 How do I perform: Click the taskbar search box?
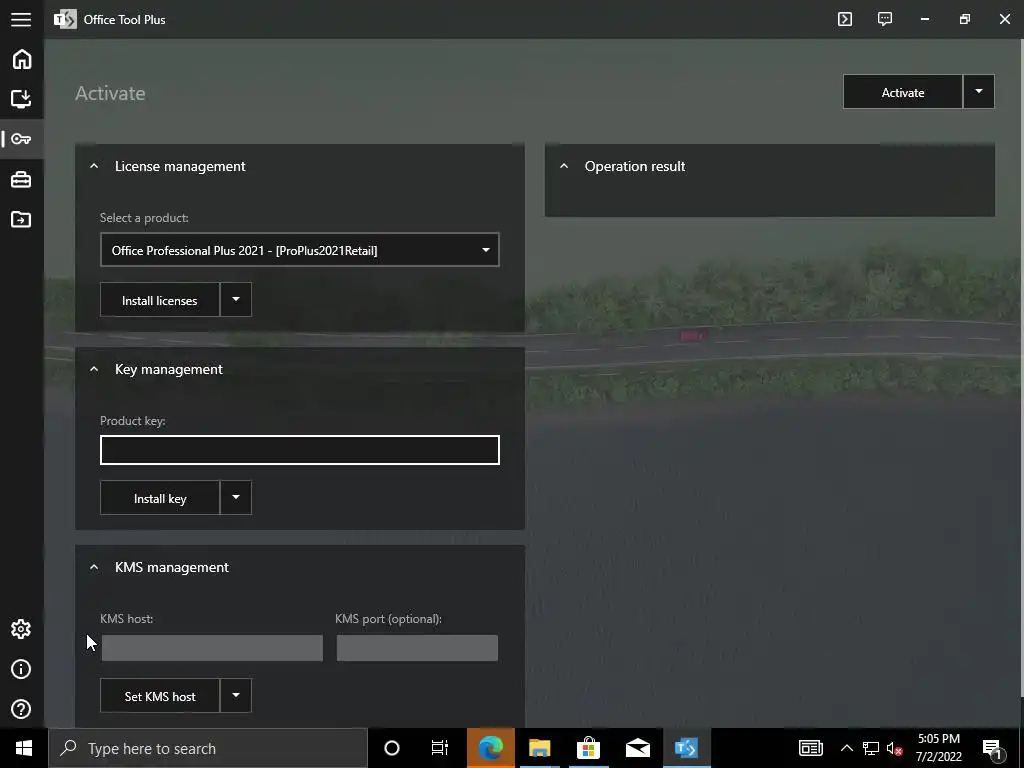click(x=208, y=748)
